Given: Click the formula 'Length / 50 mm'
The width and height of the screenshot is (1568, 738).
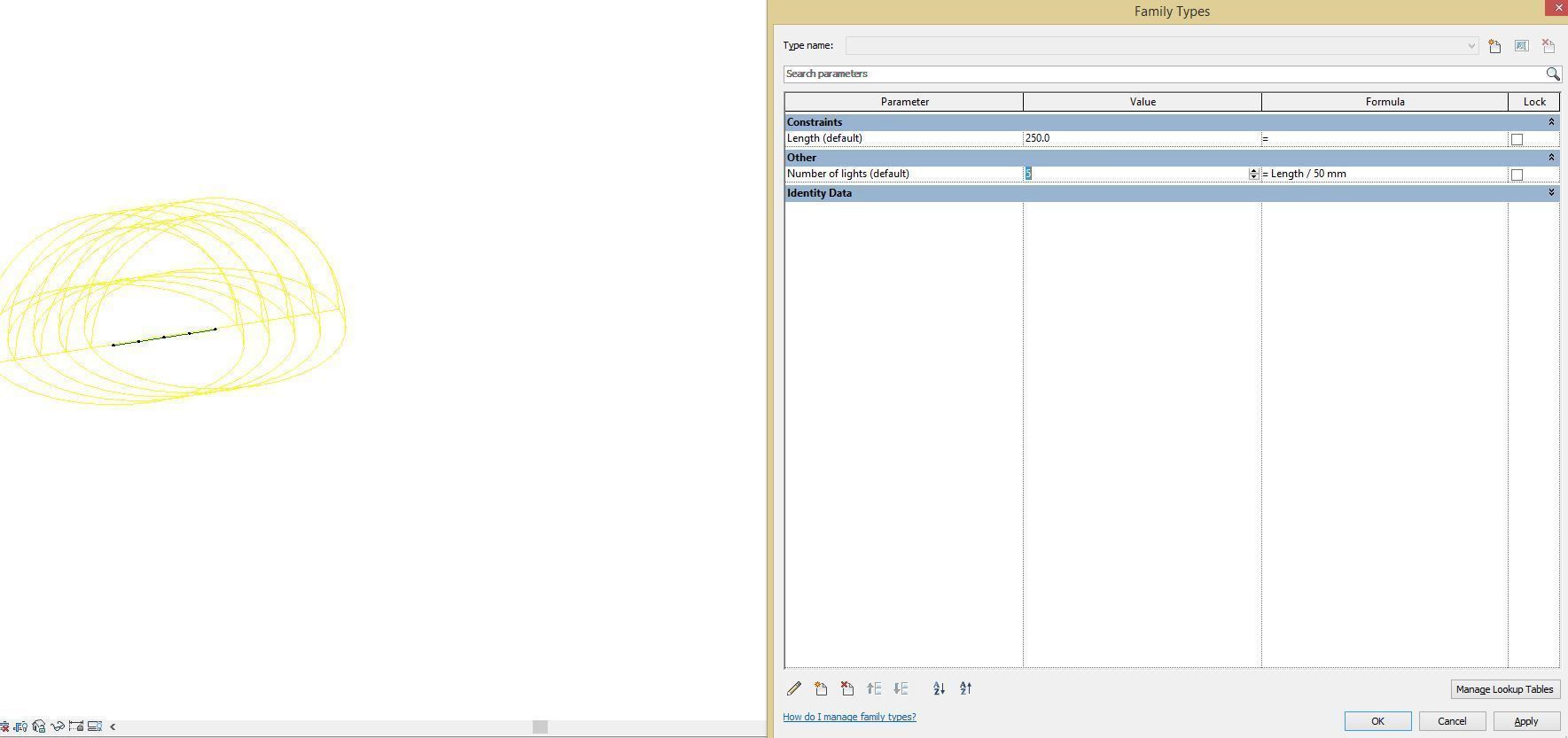Looking at the screenshot, I should 1308,174.
